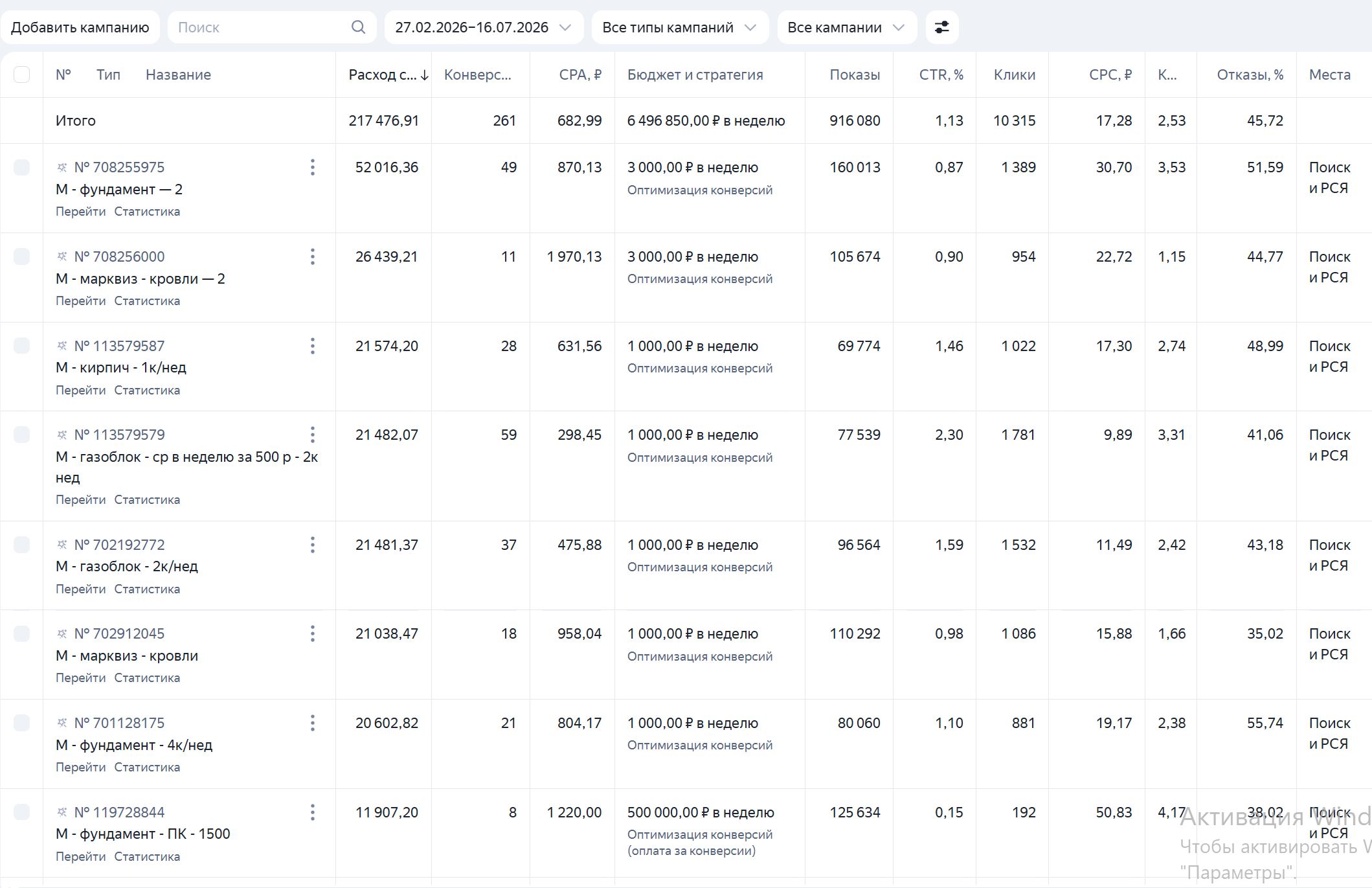This screenshot has height=888, width=1372.
Task: Open the Все кампании filter dropdown
Action: (x=846, y=27)
